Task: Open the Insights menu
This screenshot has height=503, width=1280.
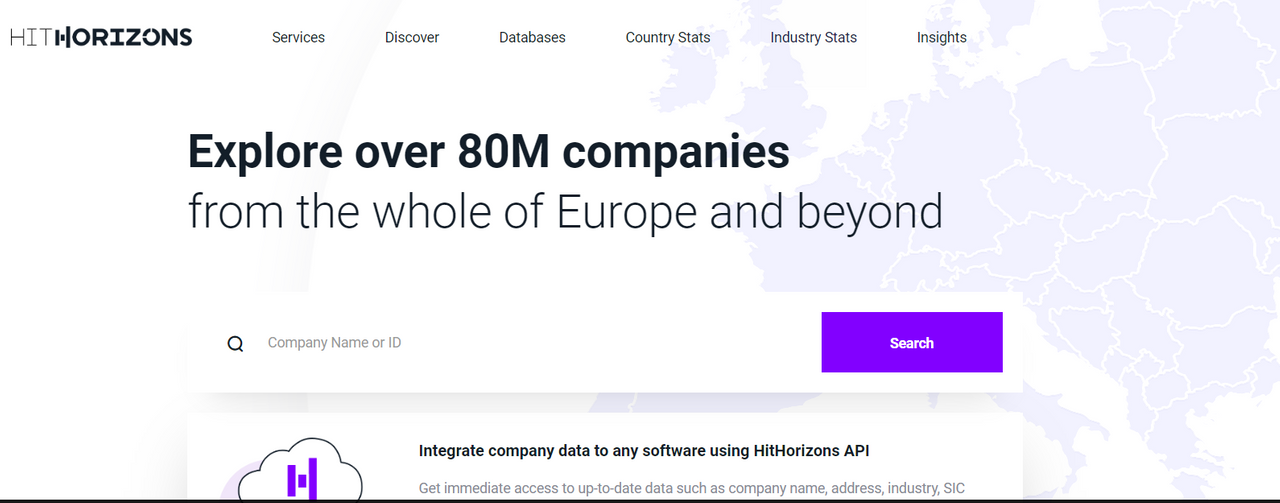Action: coord(941,37)
